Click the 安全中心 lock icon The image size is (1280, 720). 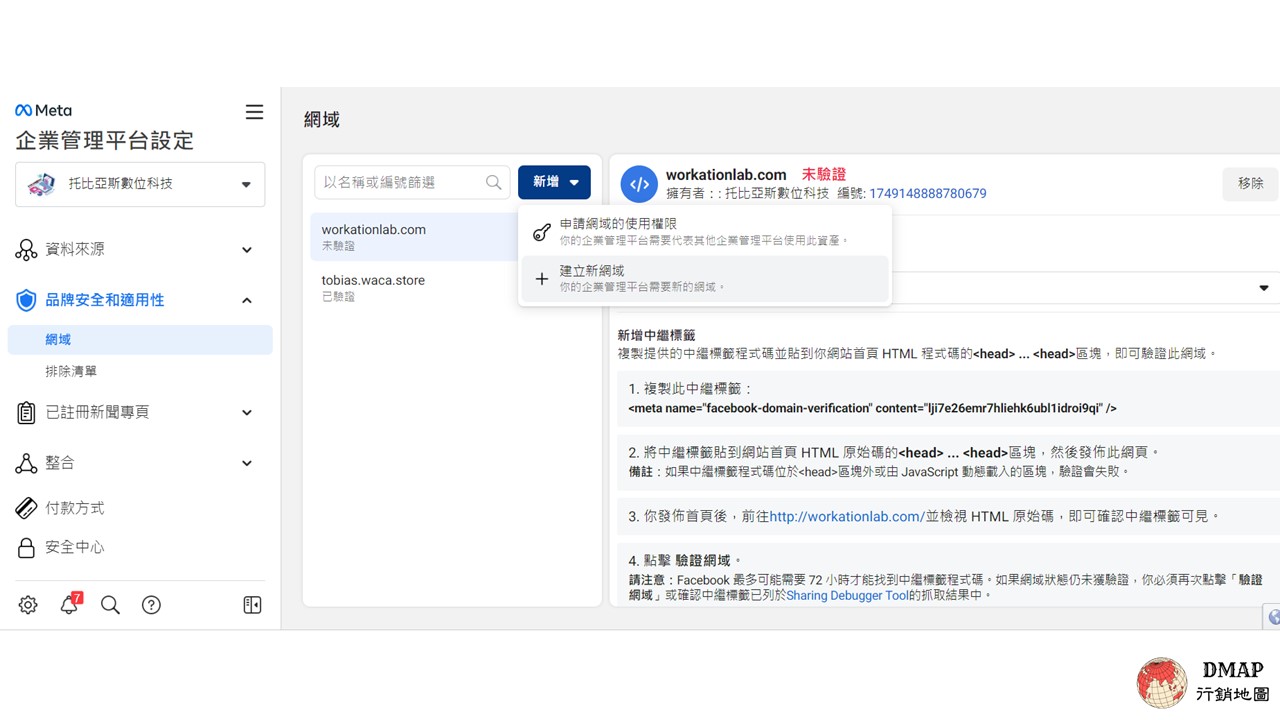tap(26, 548)
